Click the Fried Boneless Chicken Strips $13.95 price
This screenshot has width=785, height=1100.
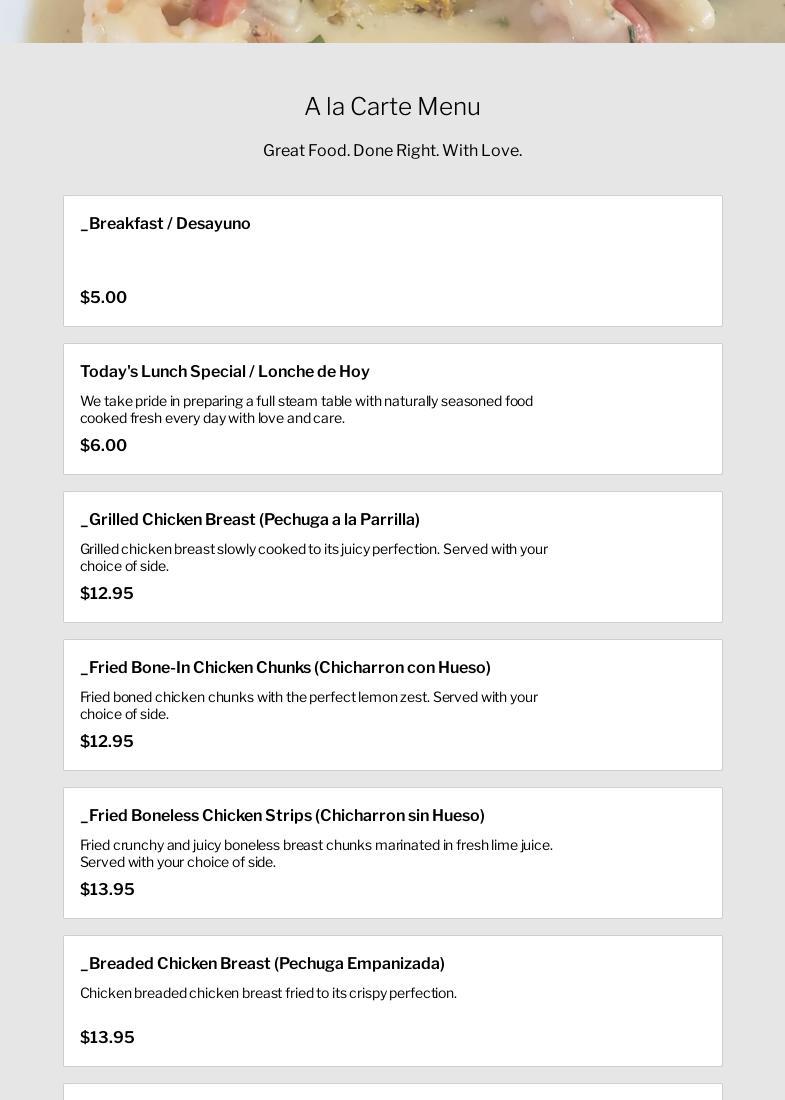[107, 890]
